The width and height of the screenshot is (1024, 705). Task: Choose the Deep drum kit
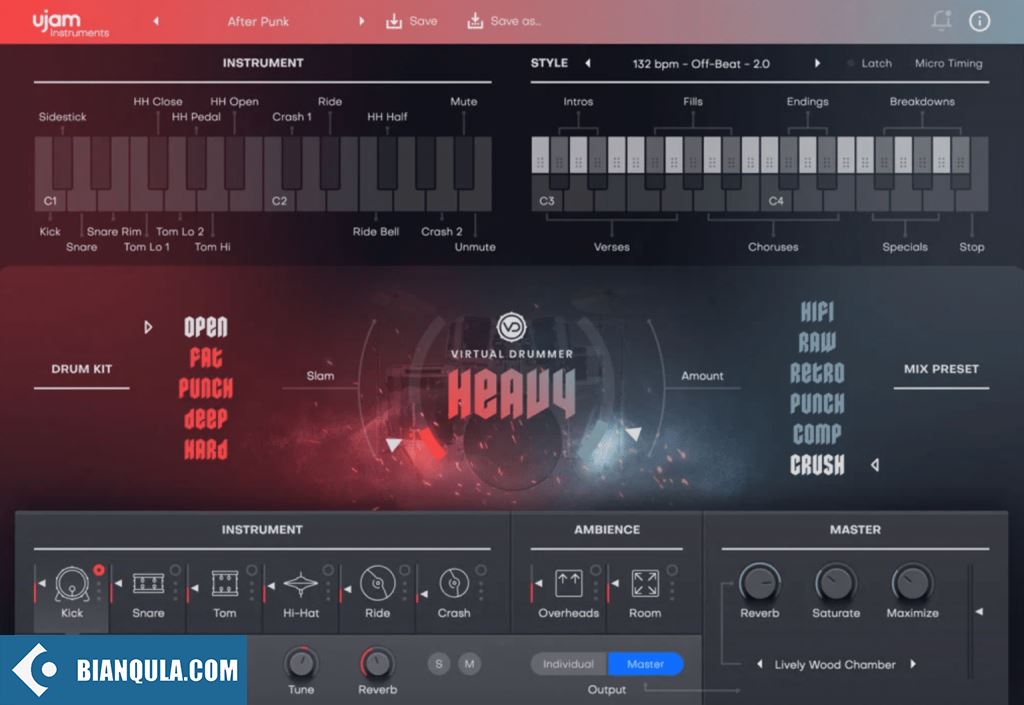click(x=206, y=418)
